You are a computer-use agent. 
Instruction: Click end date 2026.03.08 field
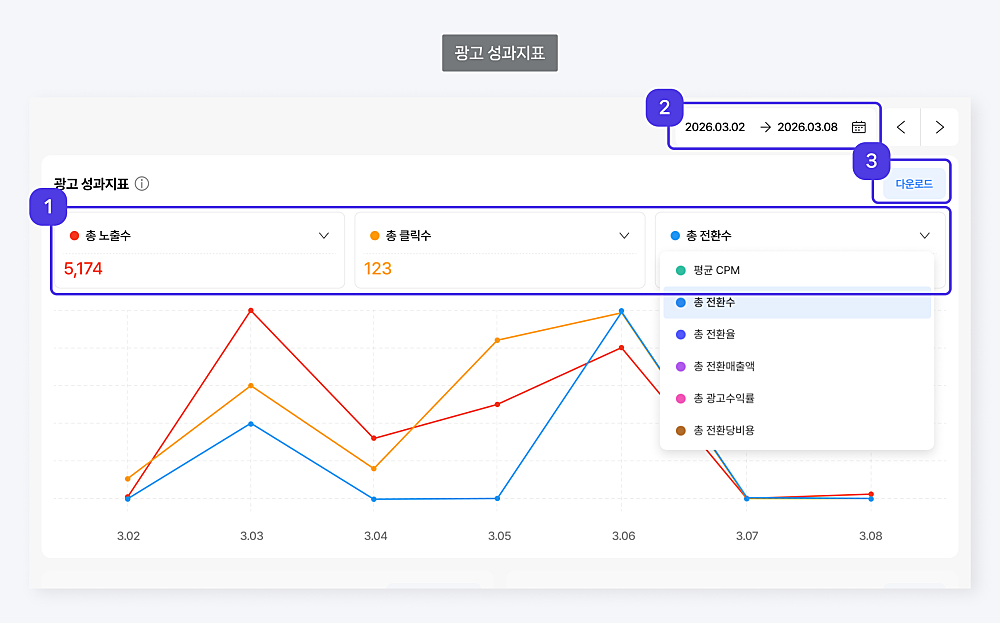pyautogui.click(x=807, y=127)
